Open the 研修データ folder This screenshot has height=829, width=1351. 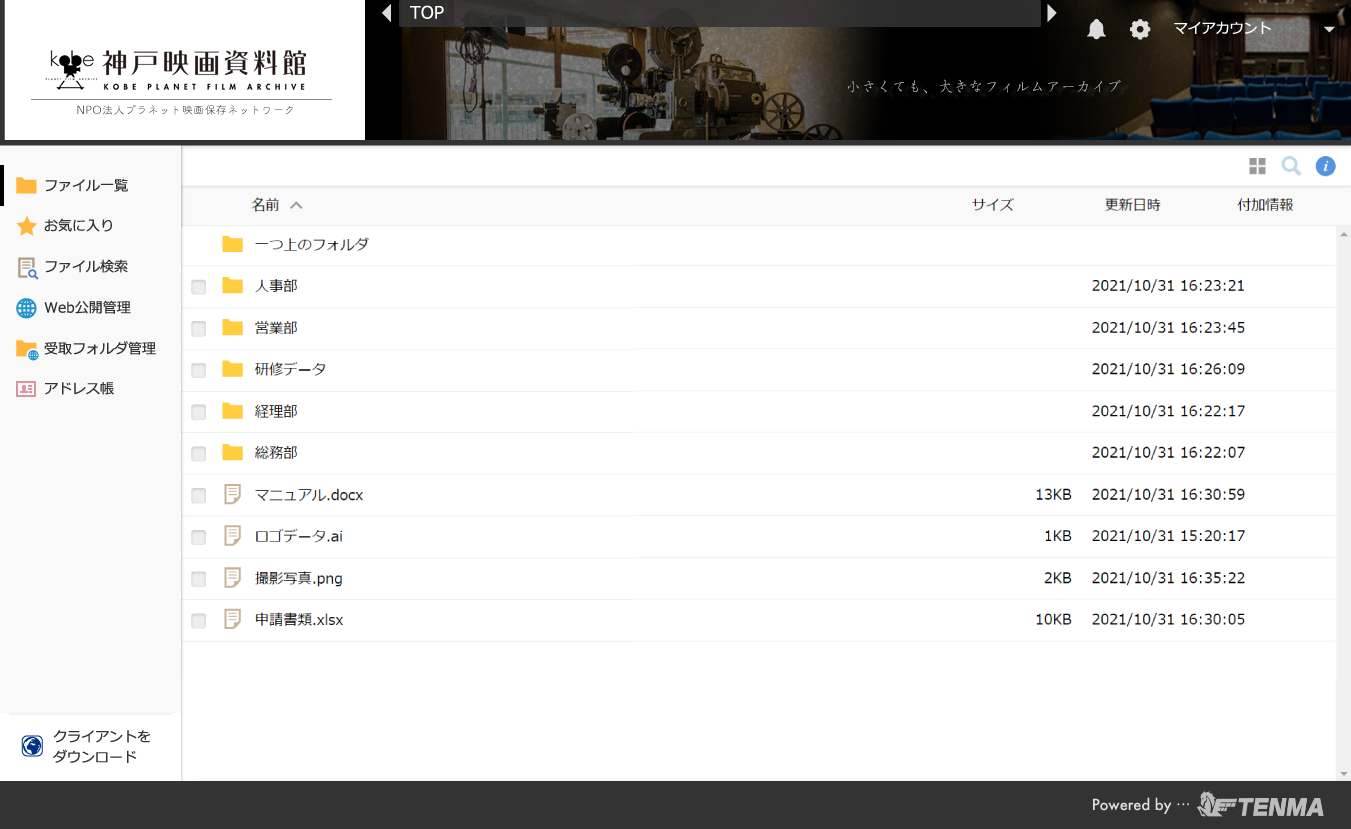(290, 369)
